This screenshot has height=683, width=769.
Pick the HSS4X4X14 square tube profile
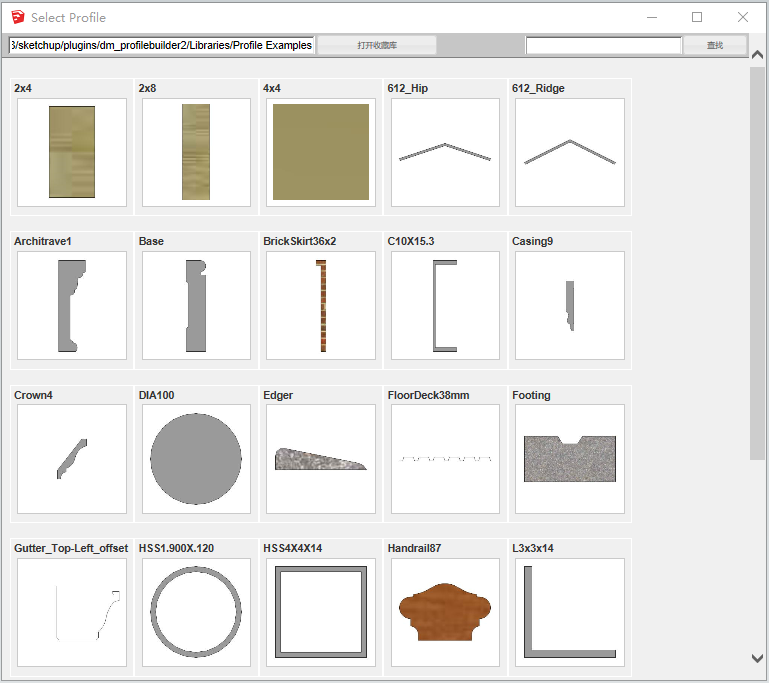[321, 612]
